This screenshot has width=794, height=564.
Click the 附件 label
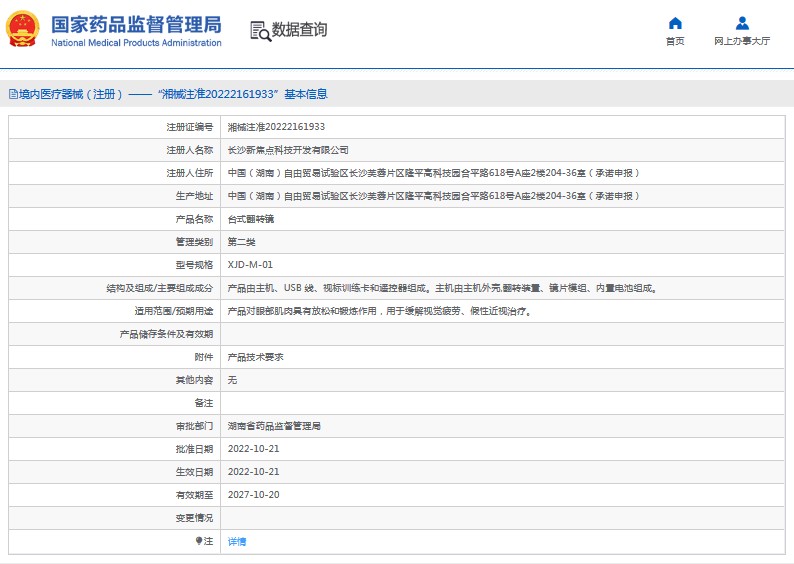(204, 357)
